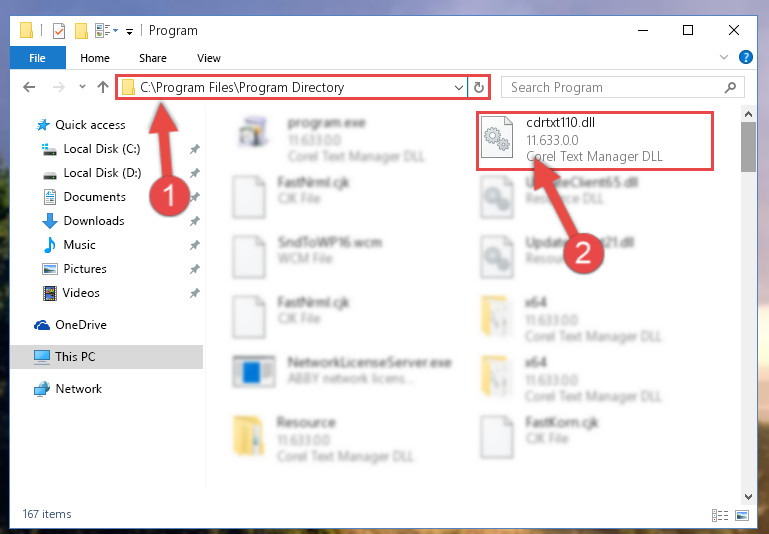Go back to the previous folder
The width and height of the screenshot is (769, 534).
[29, 87]
